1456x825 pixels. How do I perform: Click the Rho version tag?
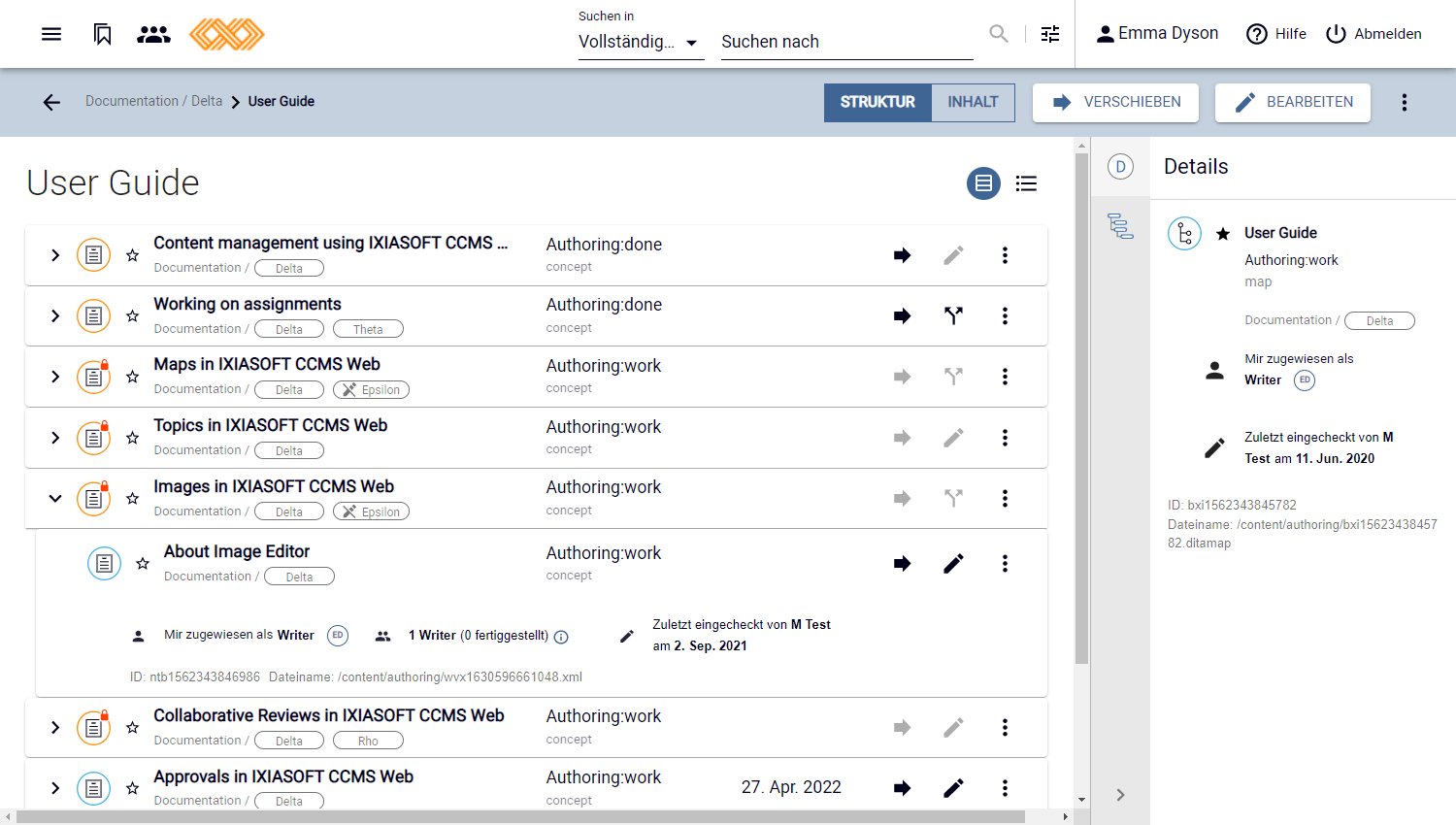(x=368, y=741)
